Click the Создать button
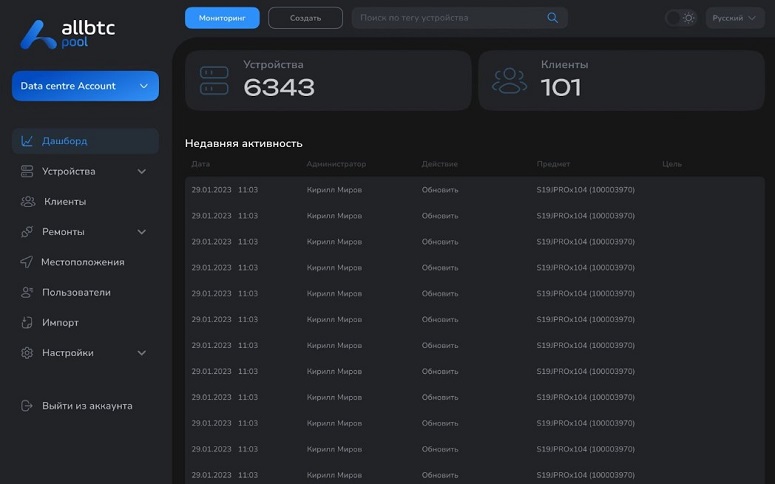Viewport: 775px width, 484px height. [305, 18]
